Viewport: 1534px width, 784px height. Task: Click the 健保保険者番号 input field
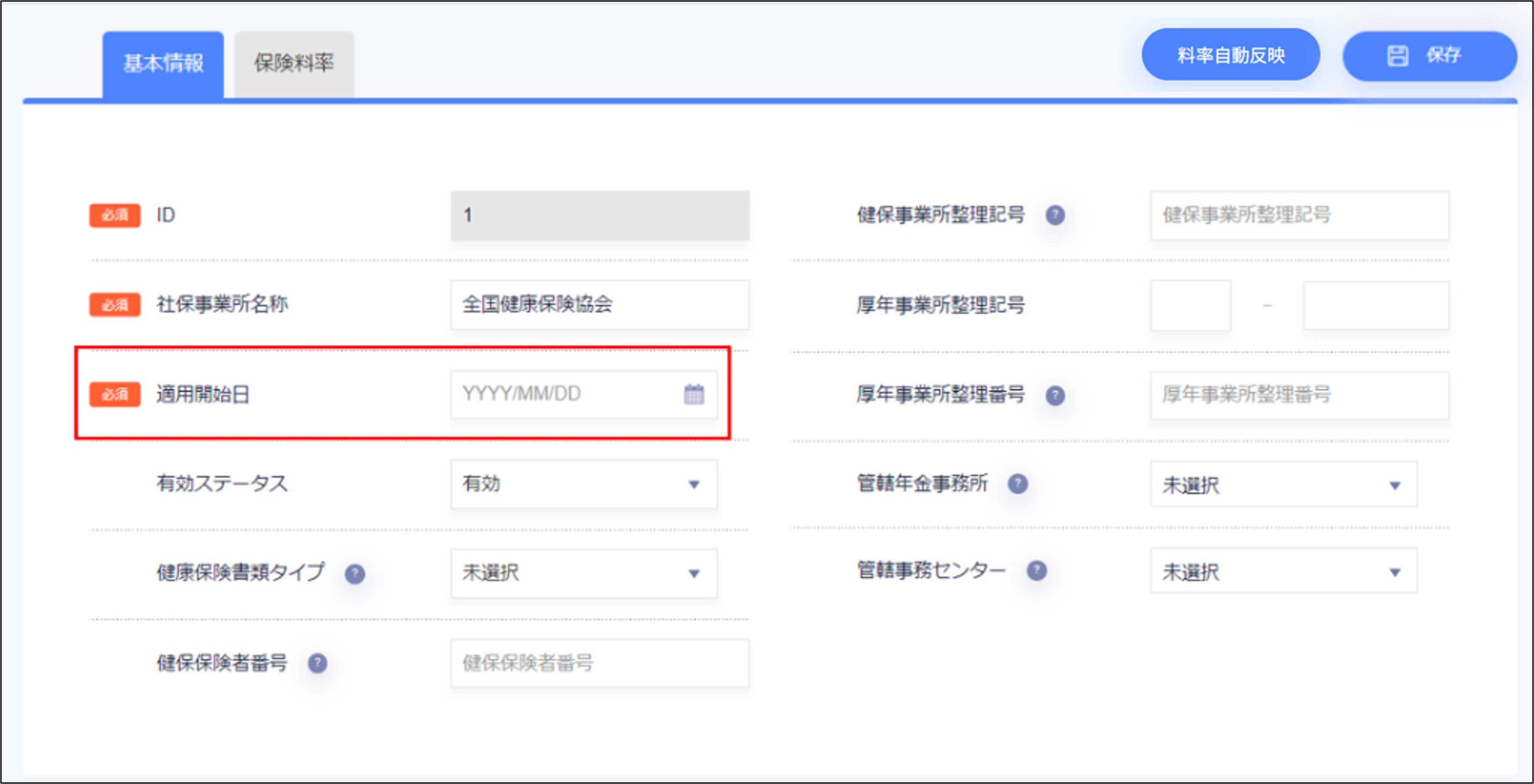[x=599, y=663]
